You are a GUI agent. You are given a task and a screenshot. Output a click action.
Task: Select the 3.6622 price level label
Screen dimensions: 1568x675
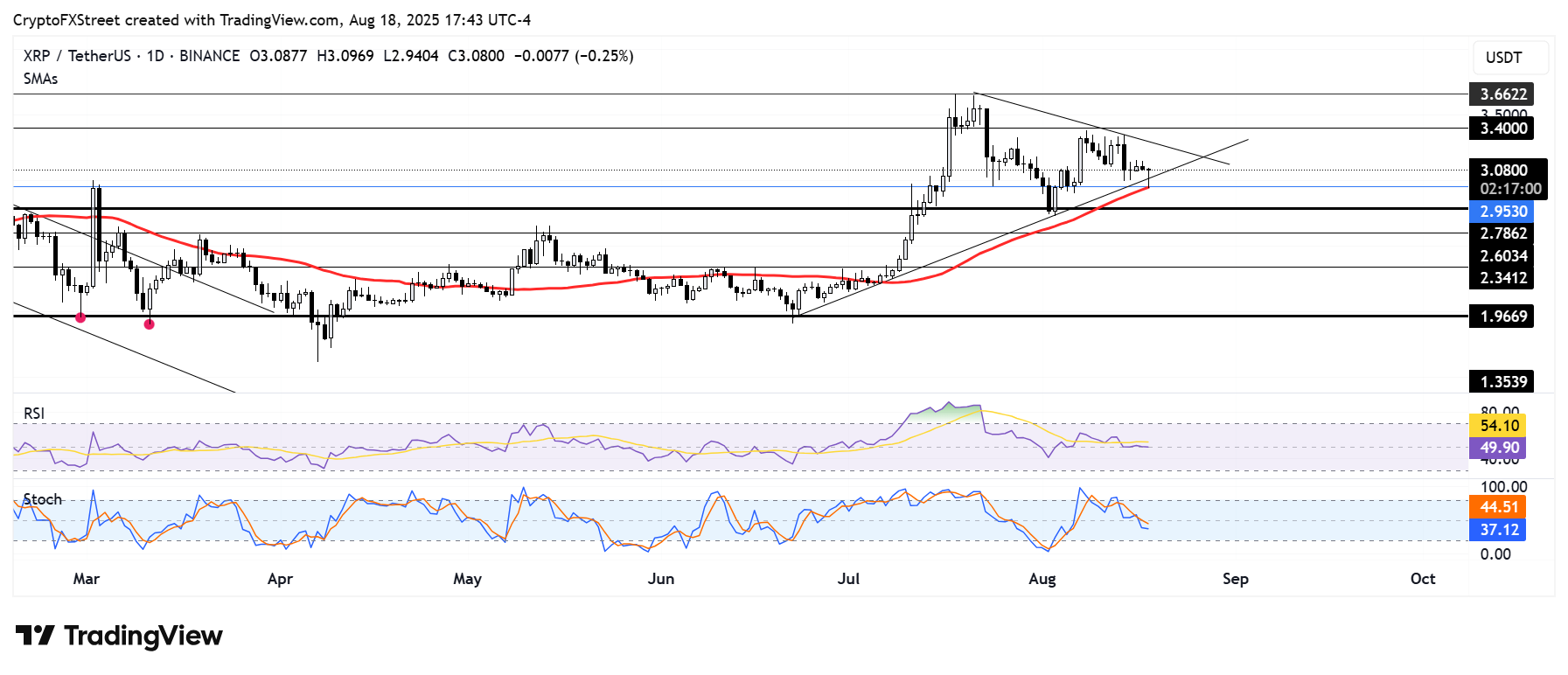click(x=1502, y=94)
